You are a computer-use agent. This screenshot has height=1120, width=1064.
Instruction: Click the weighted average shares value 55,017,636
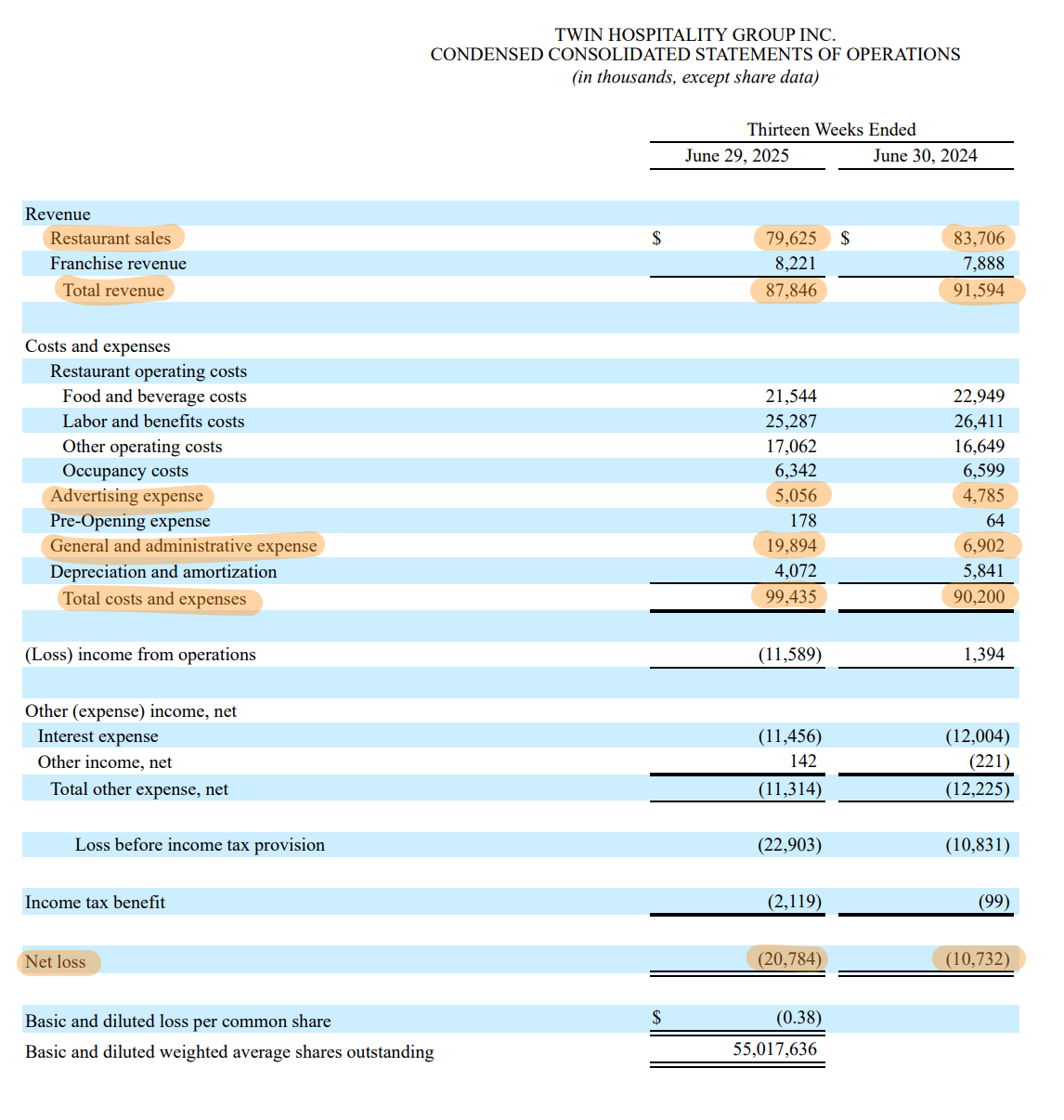[x=774, y=1048]
